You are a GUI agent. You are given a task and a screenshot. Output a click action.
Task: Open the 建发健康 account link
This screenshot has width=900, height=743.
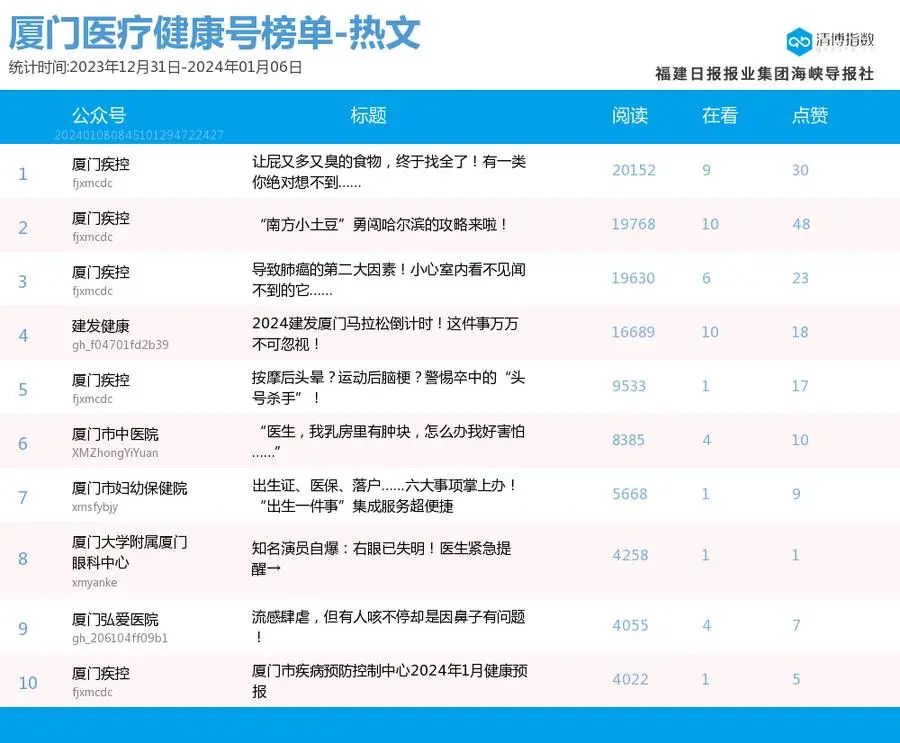coord(94,324)
